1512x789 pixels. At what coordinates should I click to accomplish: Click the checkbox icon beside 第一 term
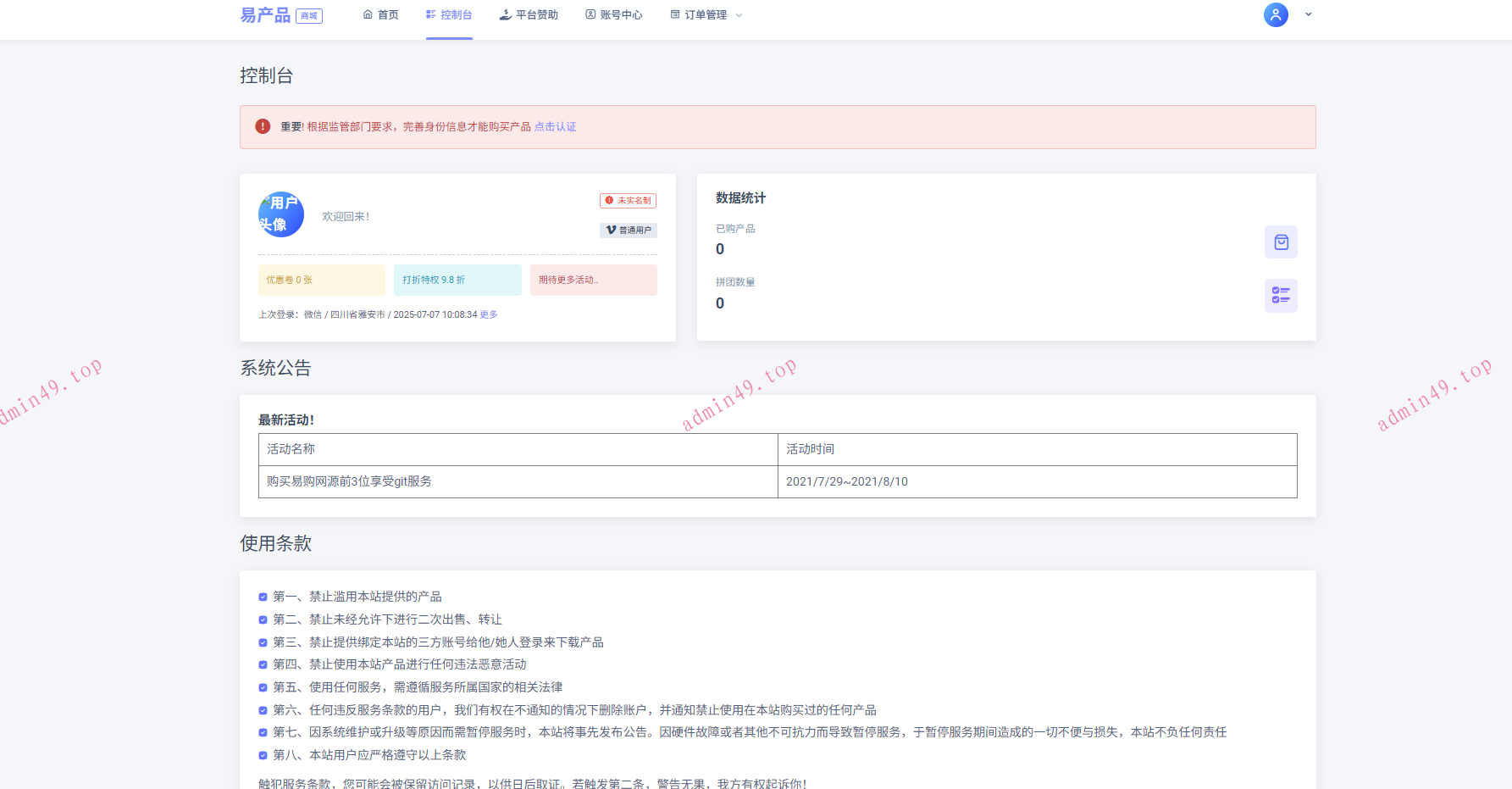(x=263, y=597)
